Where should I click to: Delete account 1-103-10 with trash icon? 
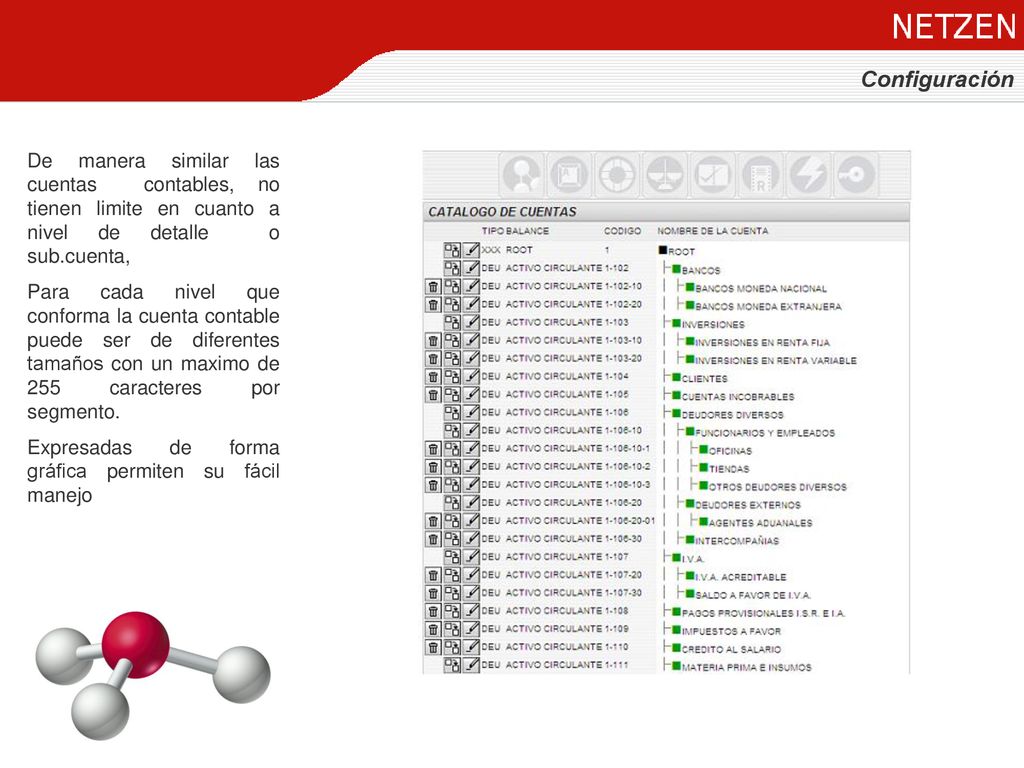[433, 340]
